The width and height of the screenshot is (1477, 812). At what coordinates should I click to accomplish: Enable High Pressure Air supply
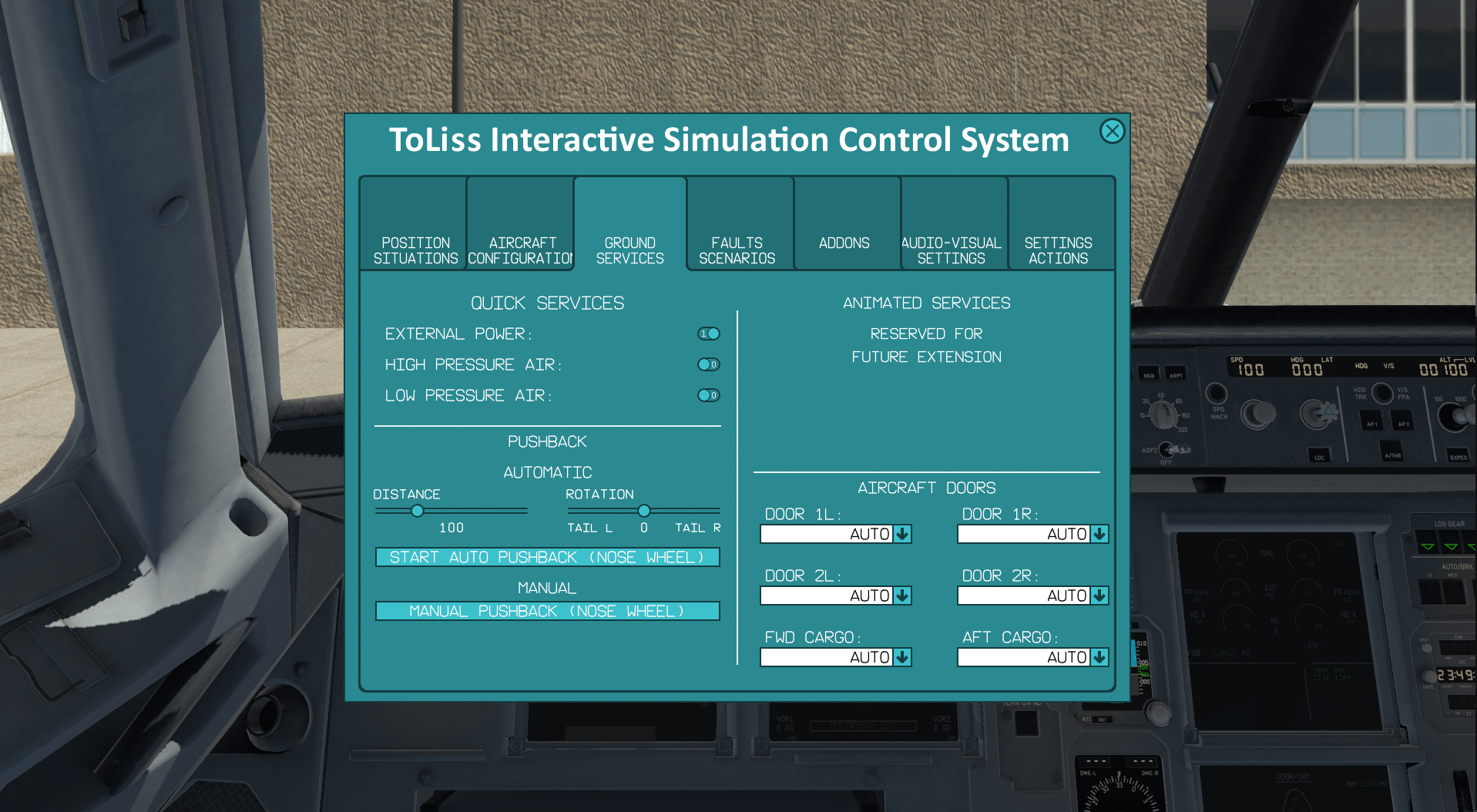pyautogui.click(x=708, y=364)
